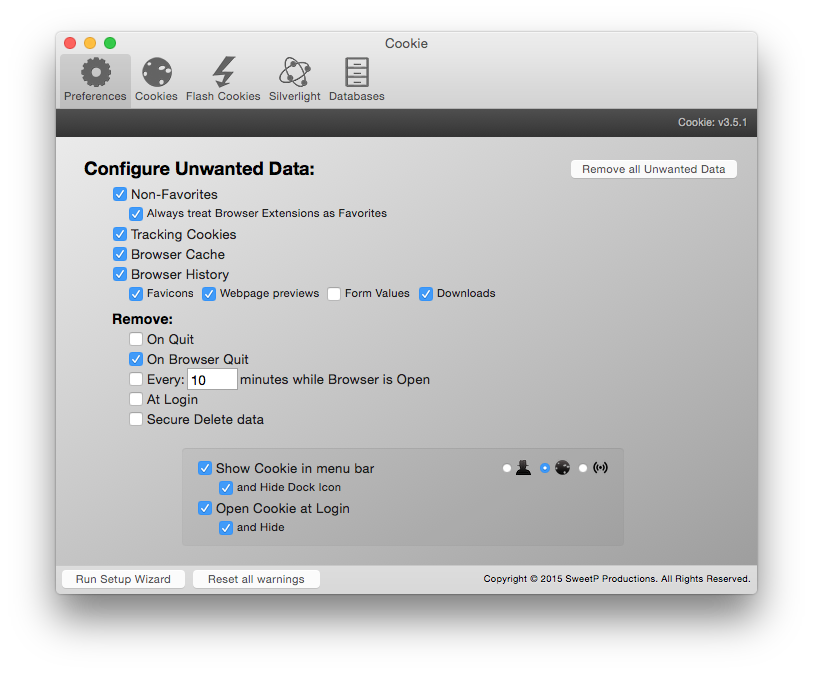
Task: Click the Cookie: v3.5.1 version text
Action: (x=712, y=122)
